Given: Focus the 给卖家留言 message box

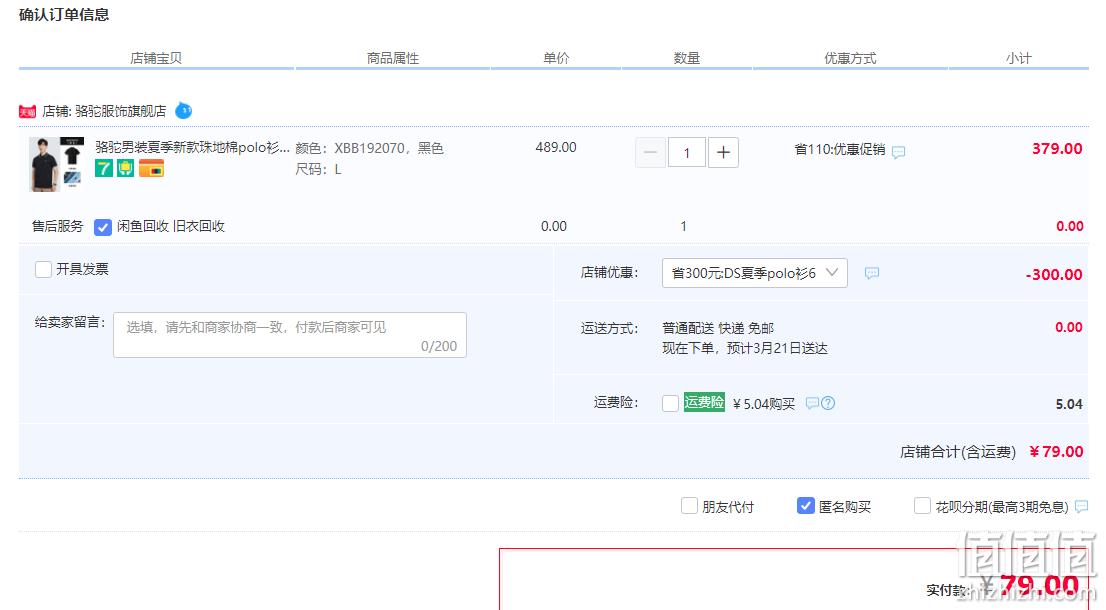Looking at the screenshot, I should pyautogui.click(x=290, y=335).
